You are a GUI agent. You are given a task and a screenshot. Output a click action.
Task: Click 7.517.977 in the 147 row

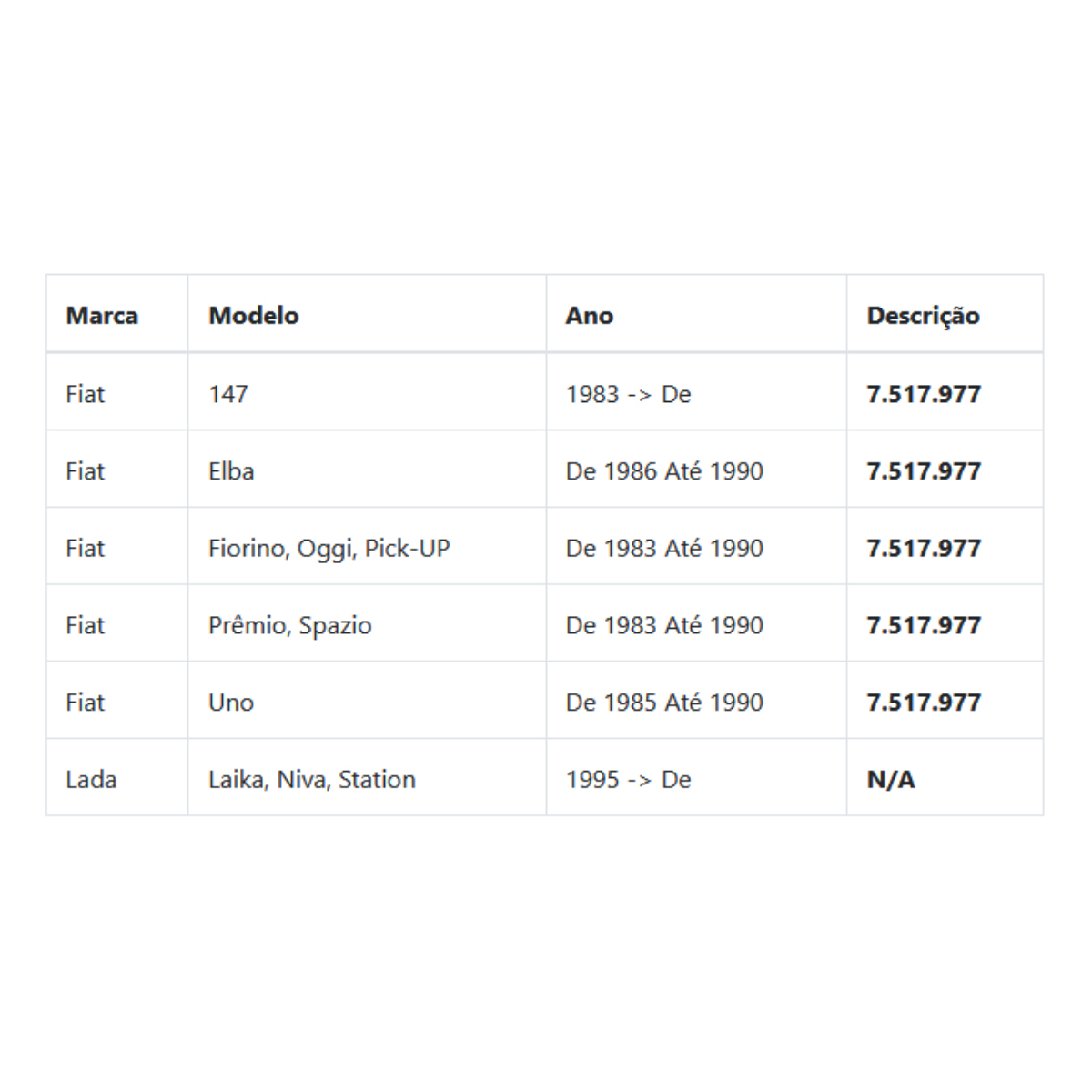pos(924,393)
